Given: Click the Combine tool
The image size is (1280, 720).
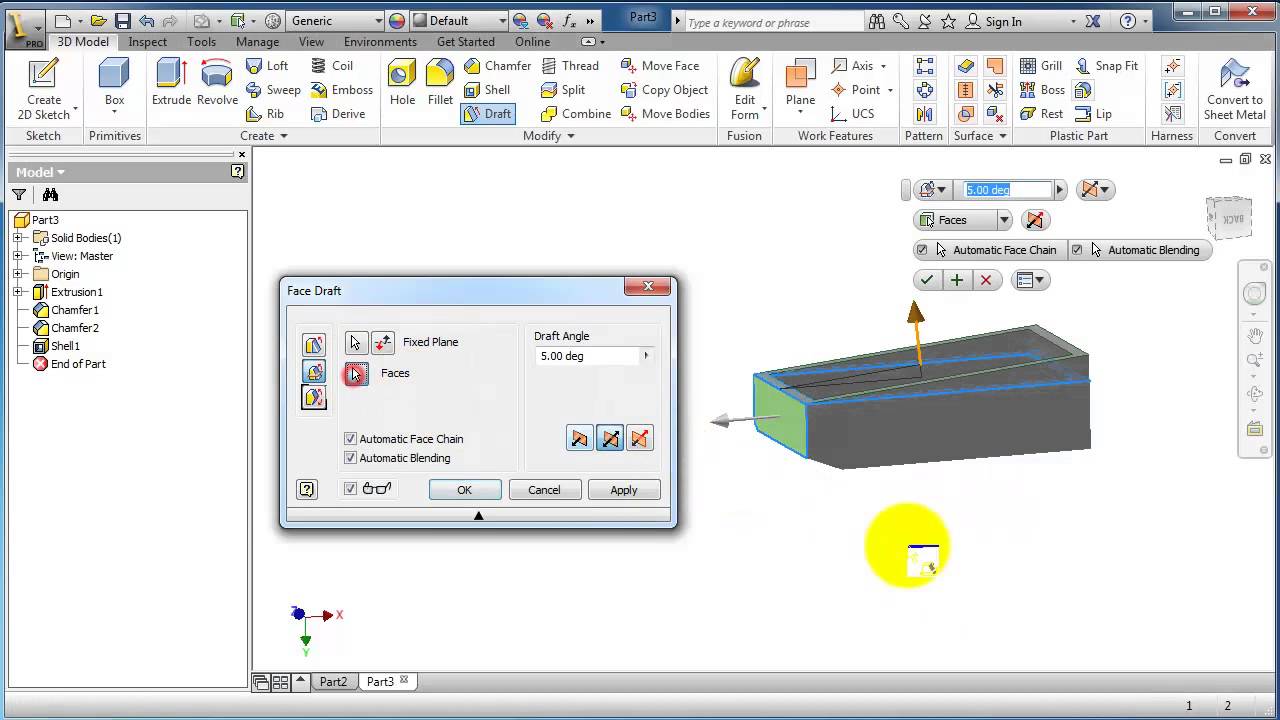Looking at the screenshot, I should (x=575, y=114).
